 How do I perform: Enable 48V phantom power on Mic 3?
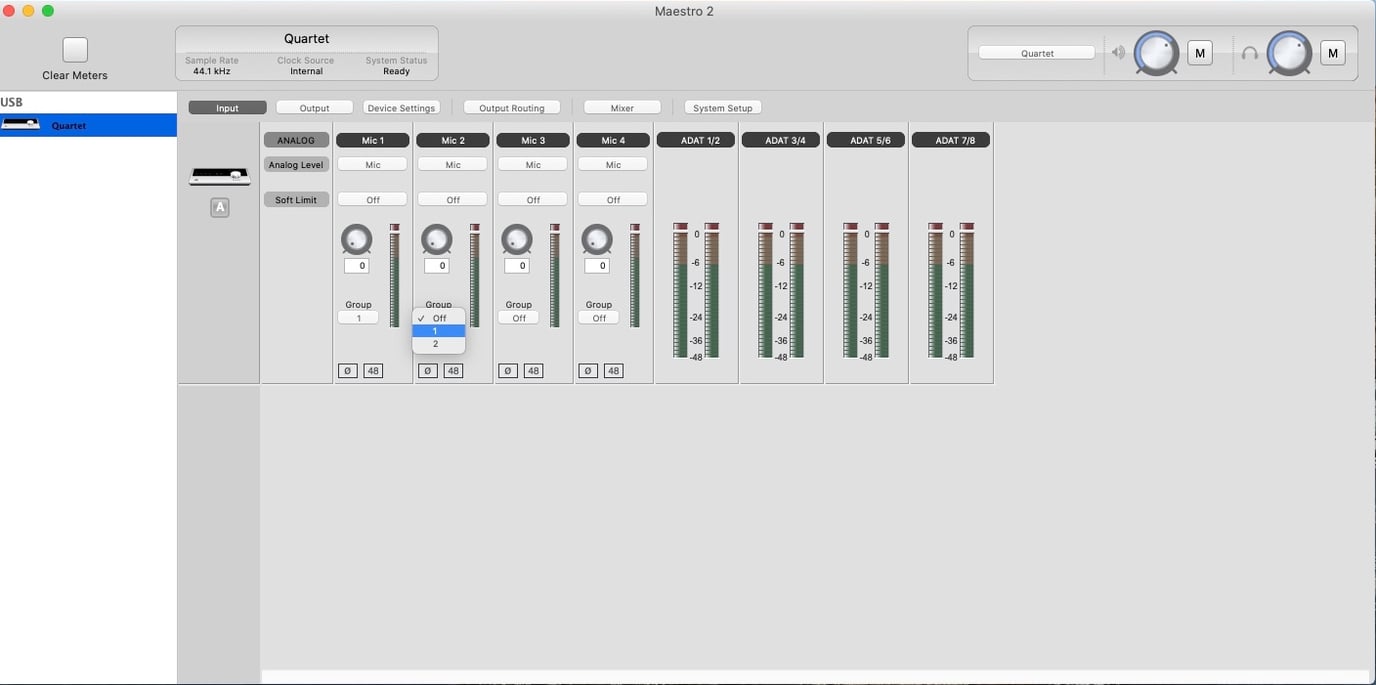533,371
